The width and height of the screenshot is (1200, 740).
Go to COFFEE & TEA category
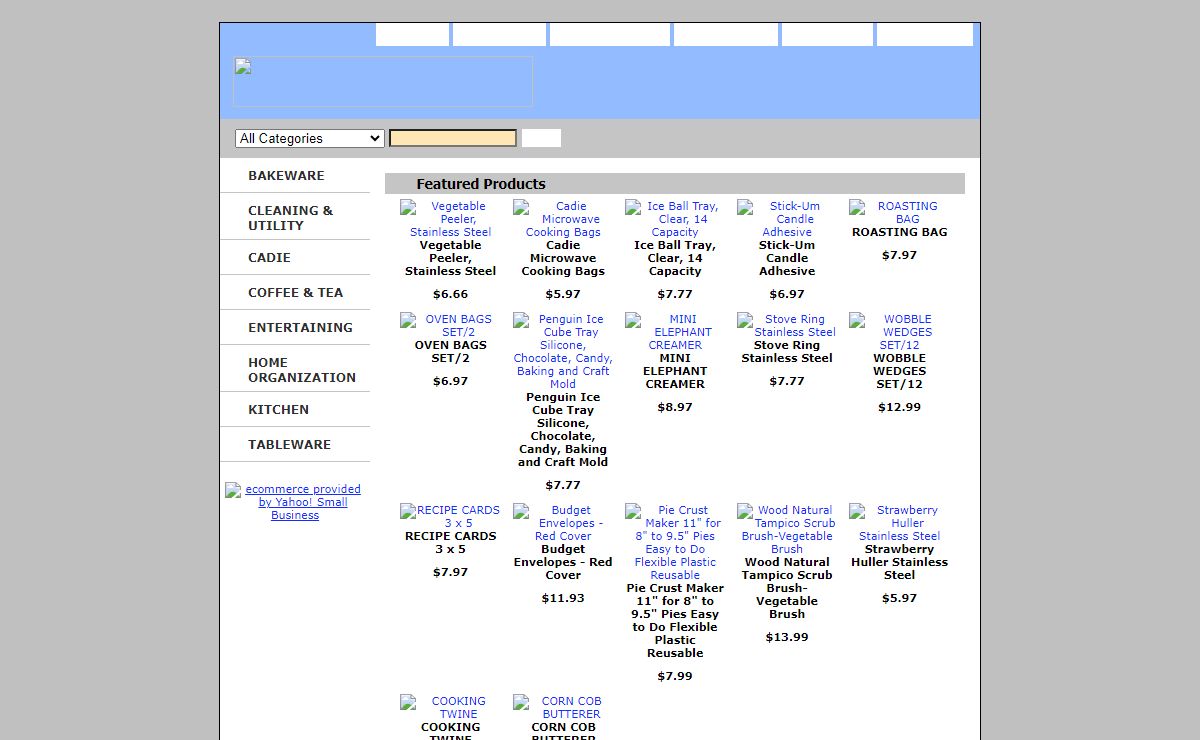[295, 293]
